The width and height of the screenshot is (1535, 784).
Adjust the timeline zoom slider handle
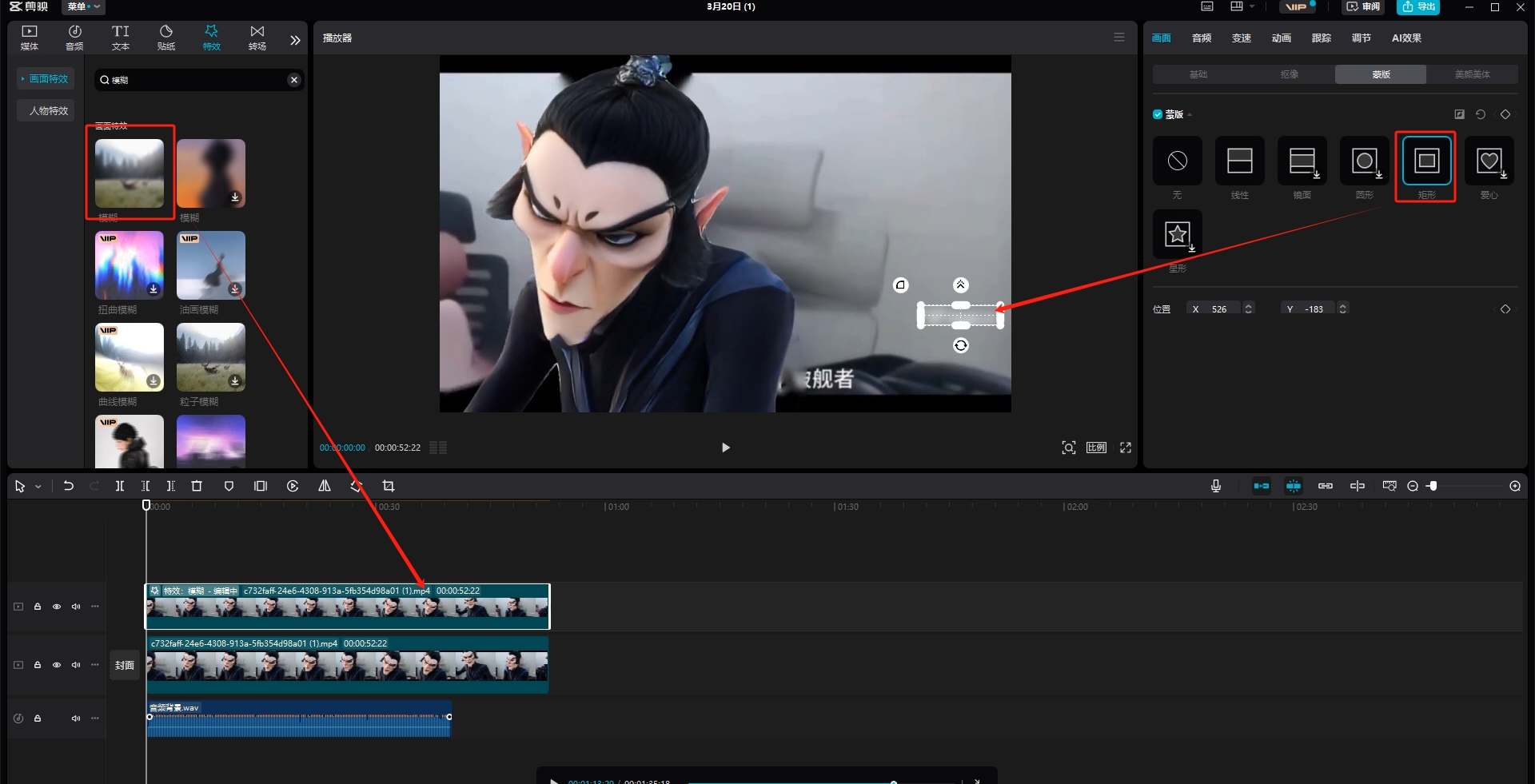click(1433, 486)
